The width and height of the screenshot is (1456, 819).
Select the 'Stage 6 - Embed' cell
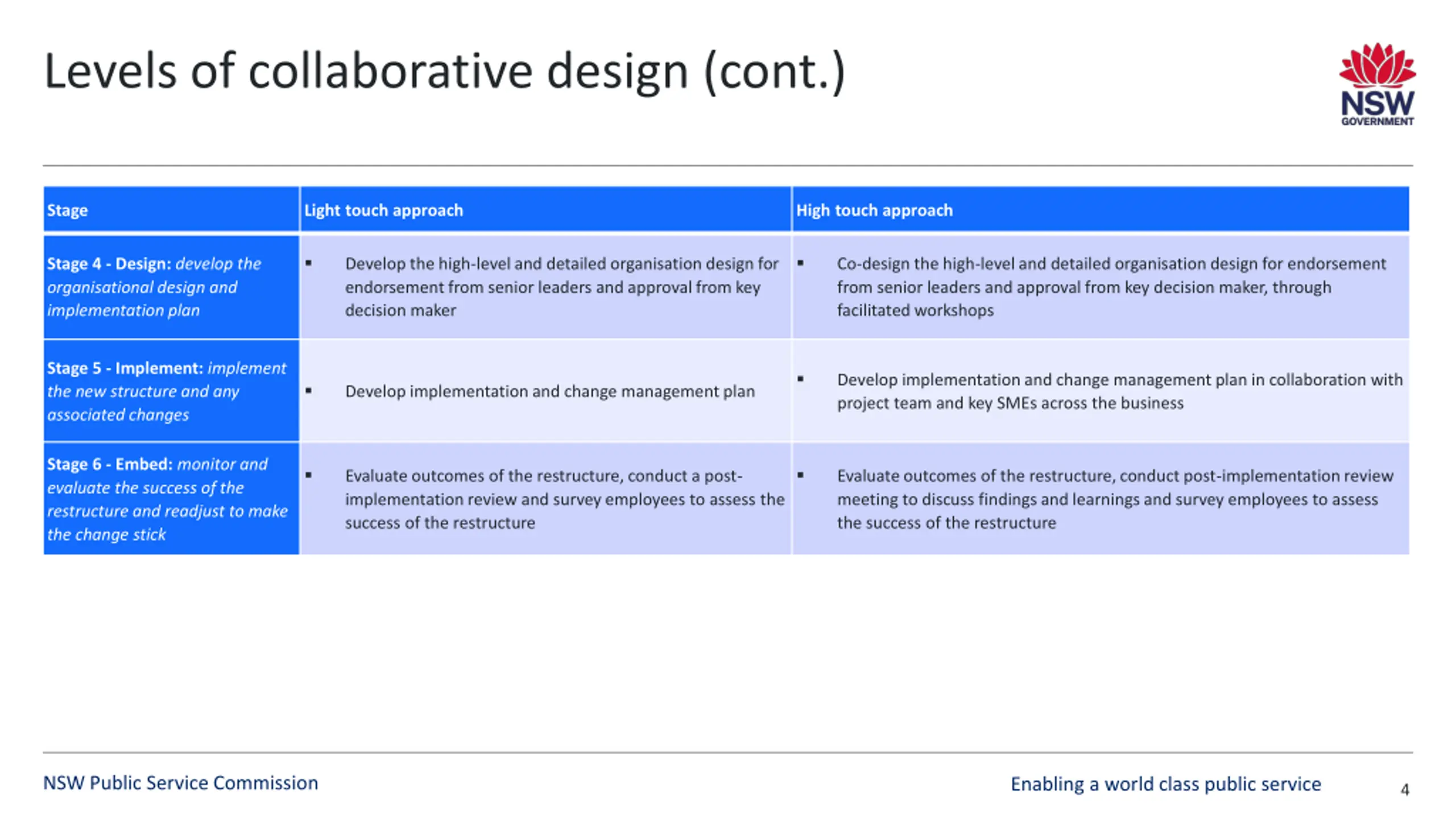pos(171,499)
